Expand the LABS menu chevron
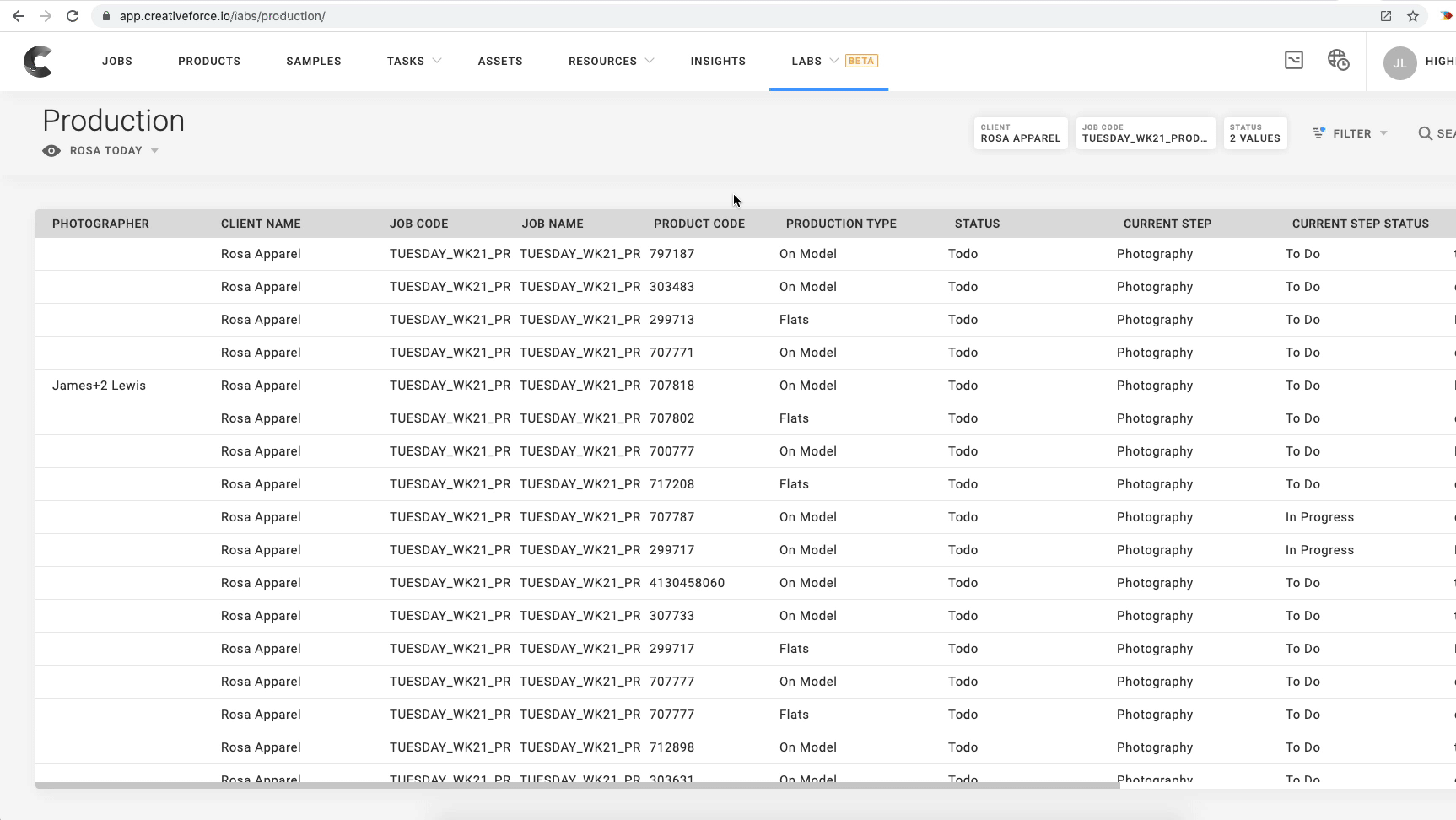Viewport: 1456px width, 820px height. click(x=834, y=61)
